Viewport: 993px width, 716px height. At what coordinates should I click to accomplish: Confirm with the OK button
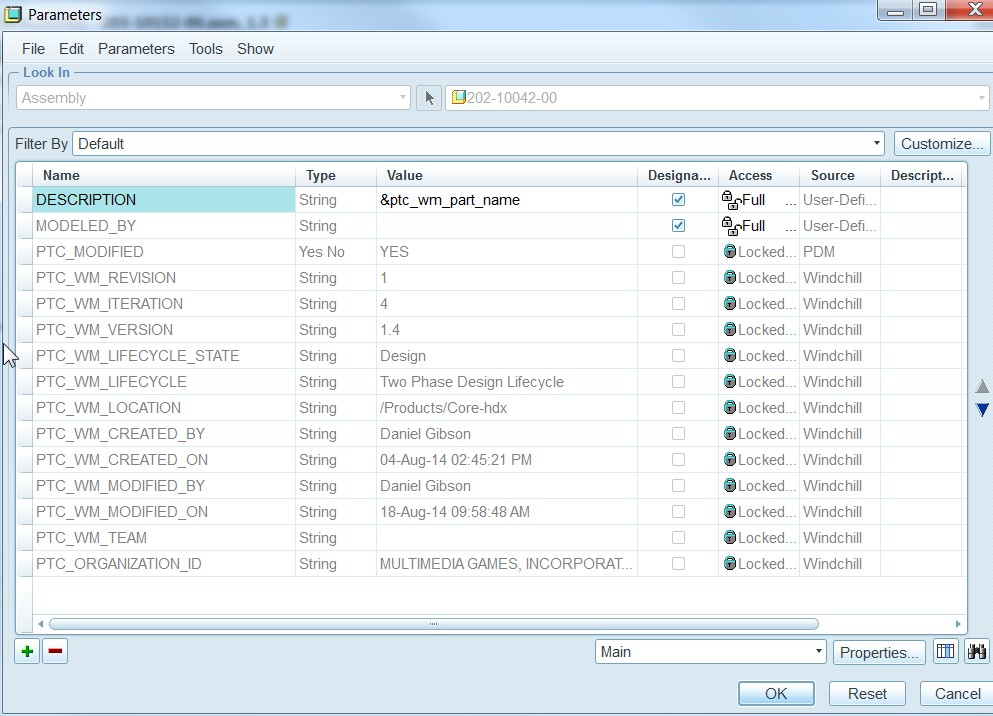click(776, 694)
